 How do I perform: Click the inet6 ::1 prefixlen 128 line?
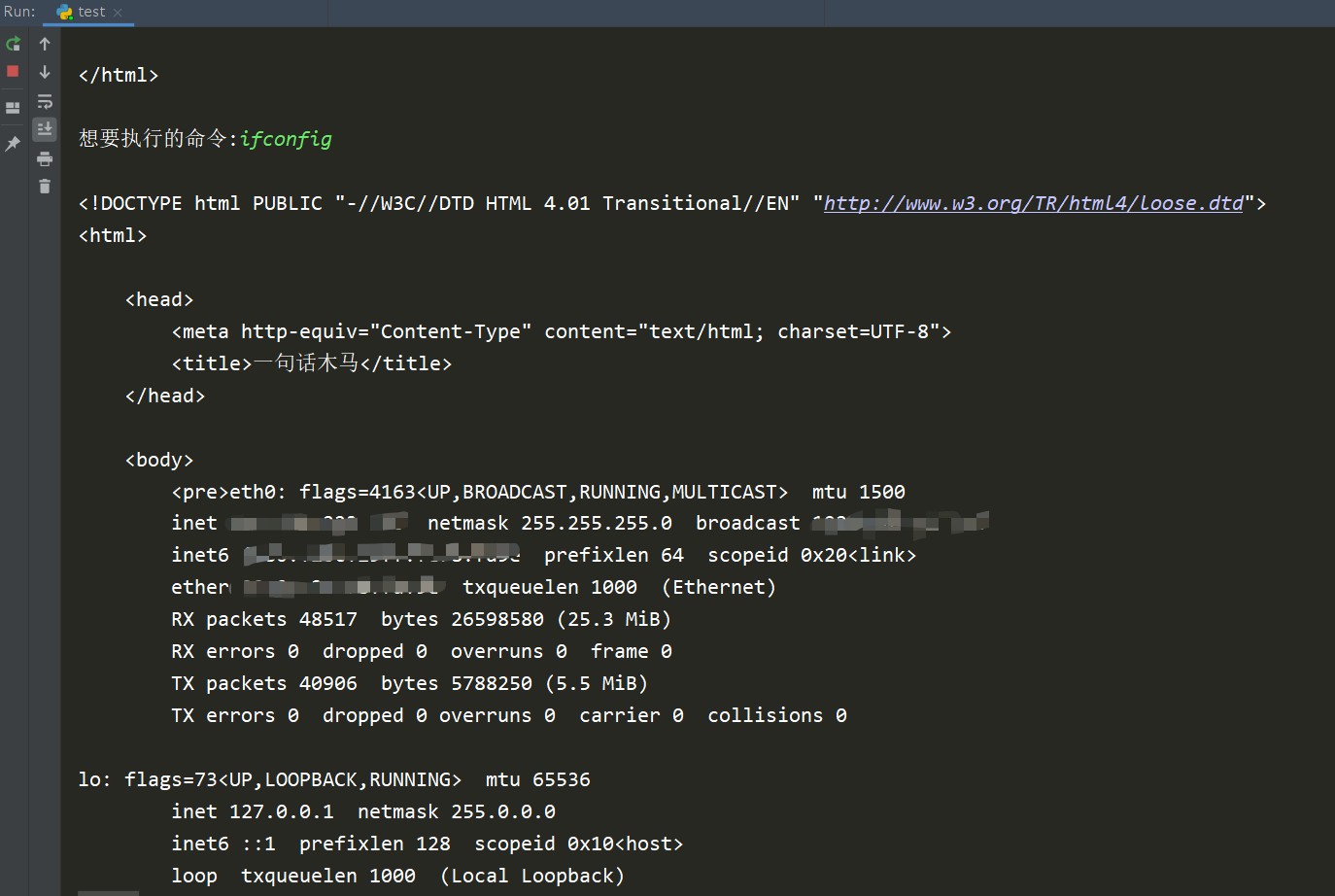(428, 844)
